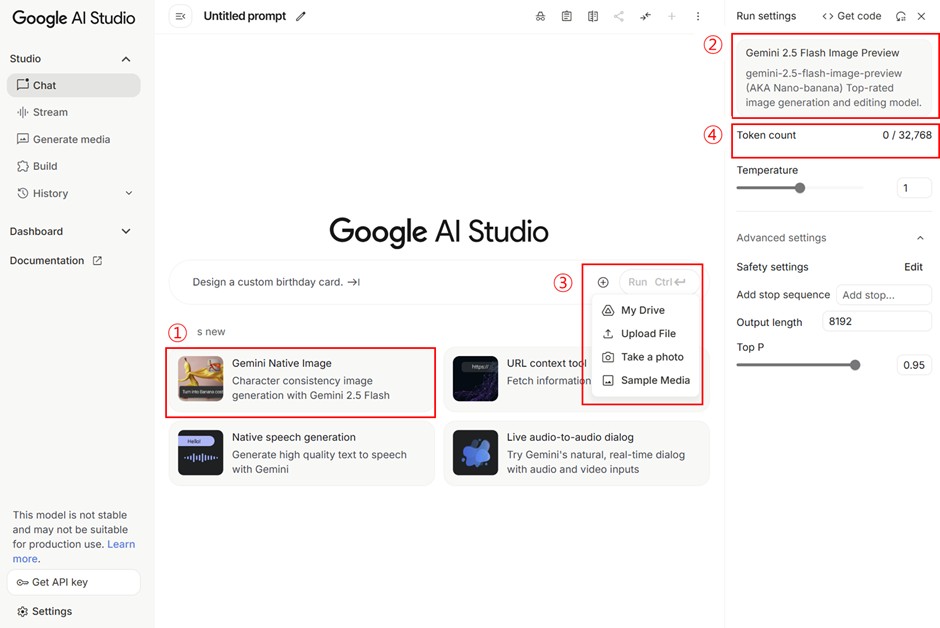Go to Stream in the sidebar

coord(74,112)
